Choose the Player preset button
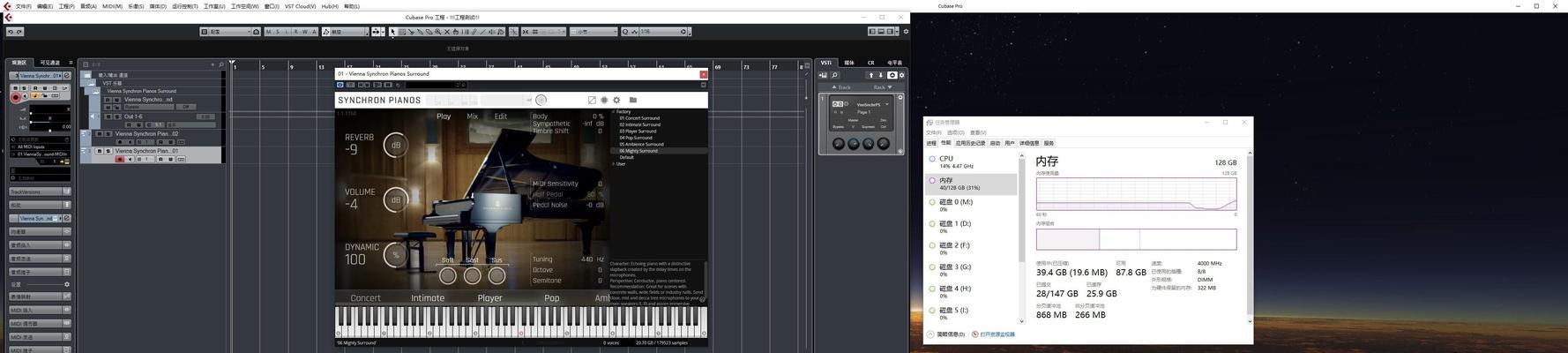Viewport: 1568px width, 353px height. 489,298
